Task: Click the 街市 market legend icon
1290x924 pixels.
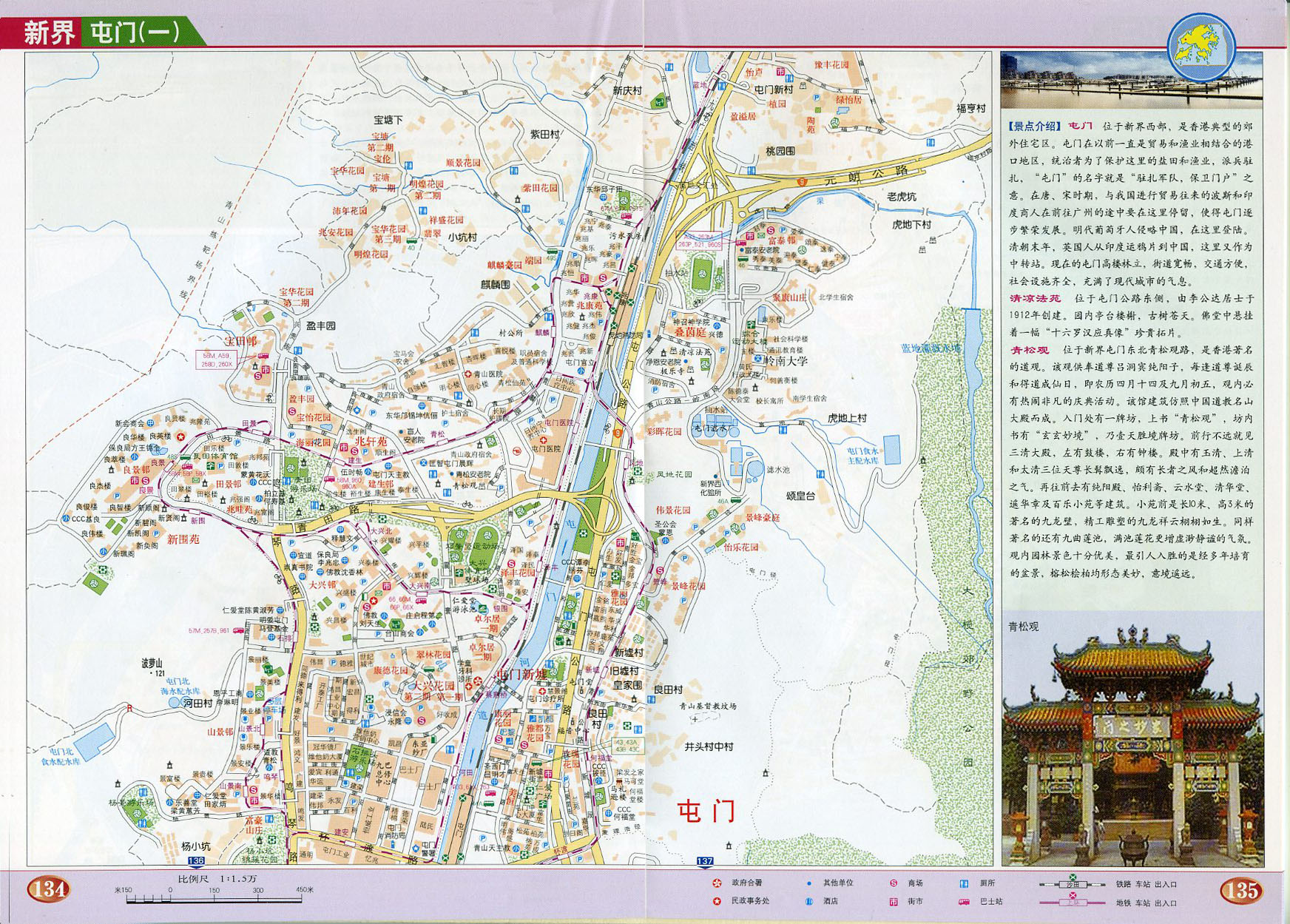Action: (893, 901)
